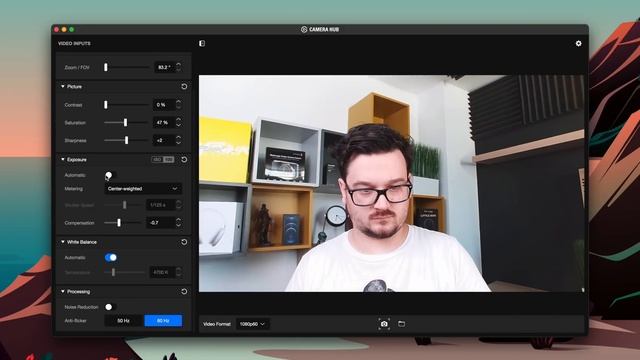The width and height of the screenshot is (640, 360).
Task: Click the Video Format label
Action: [217, 324]
